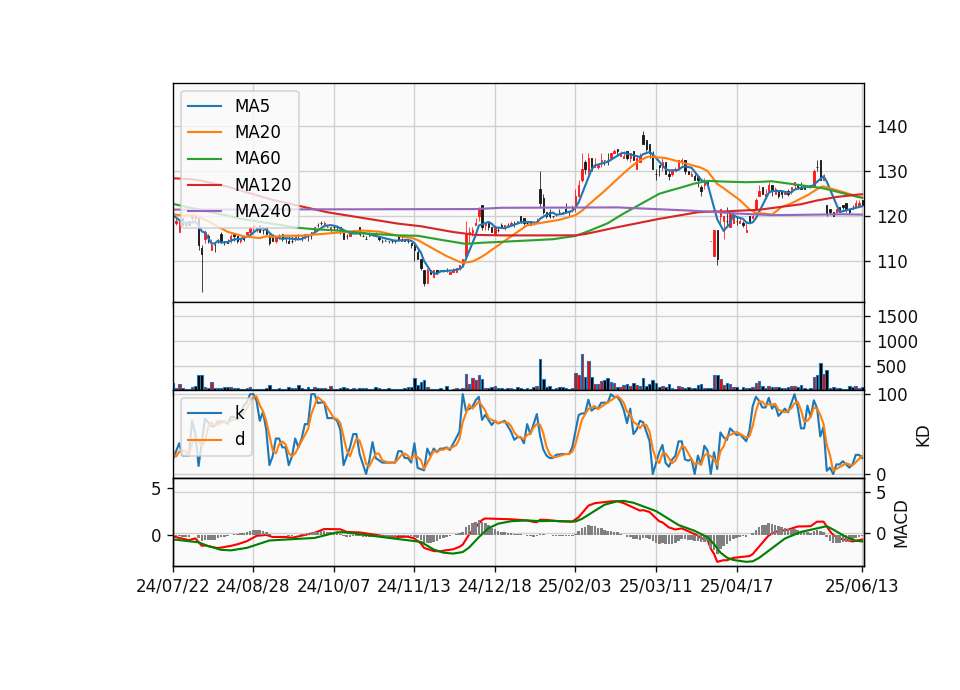Click the red MA120 legend line swatch

point(204,185)
